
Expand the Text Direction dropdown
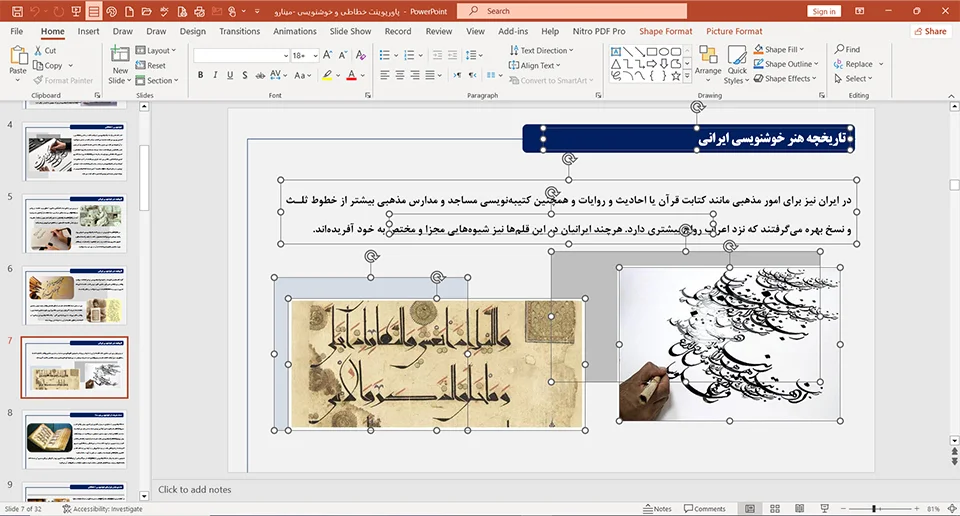(541, 50)
